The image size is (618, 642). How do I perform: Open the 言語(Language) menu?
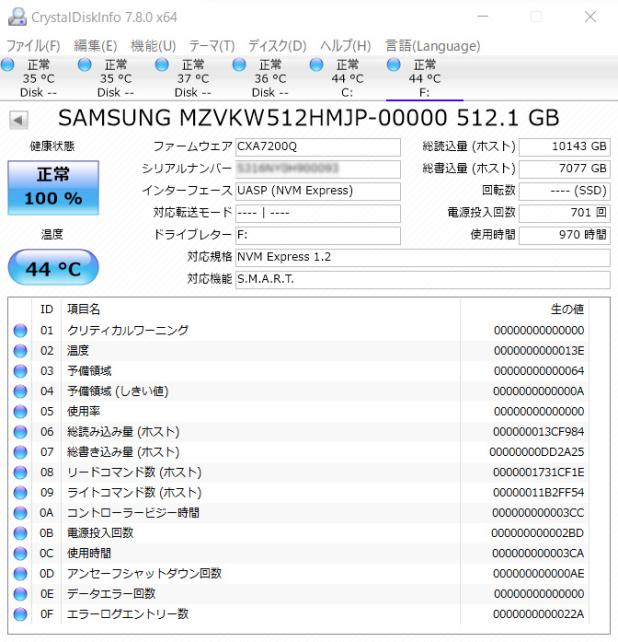432,45
